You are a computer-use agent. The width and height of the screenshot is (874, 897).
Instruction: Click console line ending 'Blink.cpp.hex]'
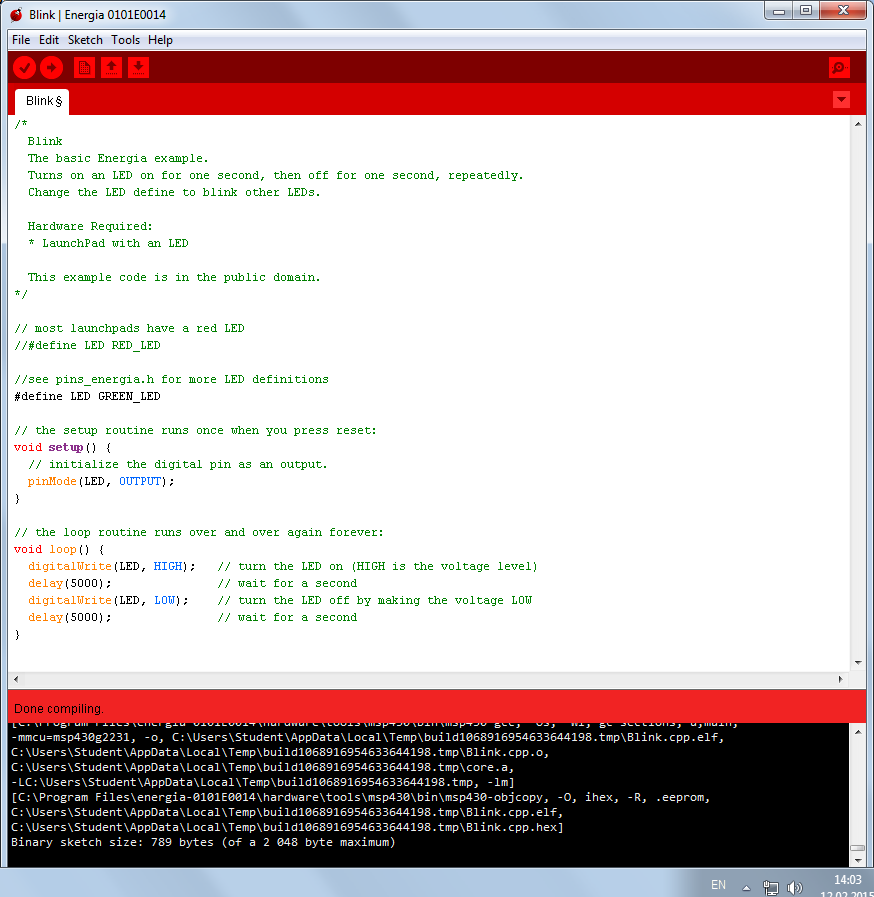287,827
